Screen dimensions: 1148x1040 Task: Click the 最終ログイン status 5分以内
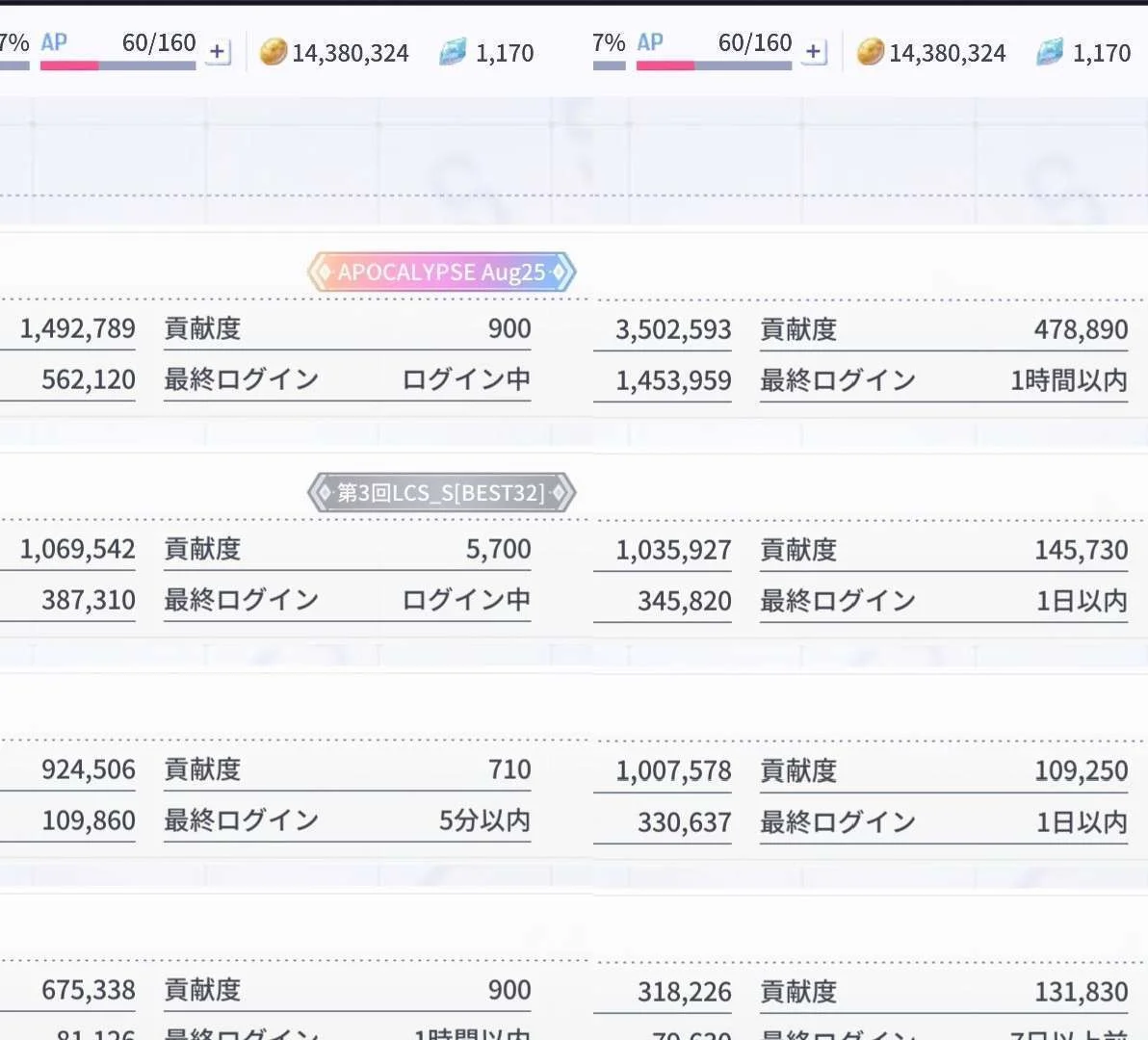click(x=484, y=820)
